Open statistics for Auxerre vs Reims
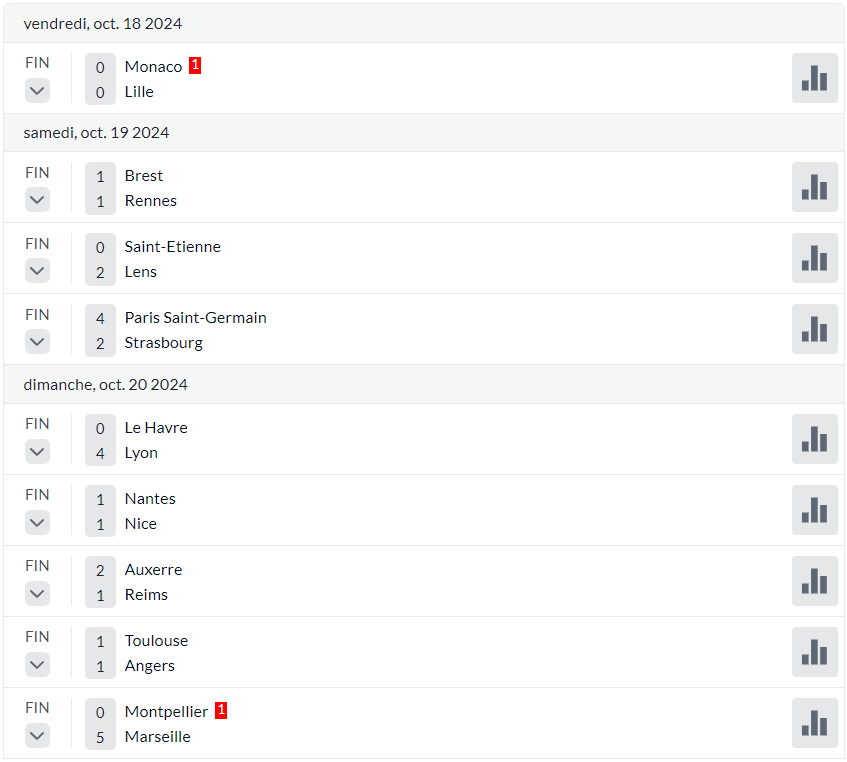The image size is (847, 762). point(814,581)
